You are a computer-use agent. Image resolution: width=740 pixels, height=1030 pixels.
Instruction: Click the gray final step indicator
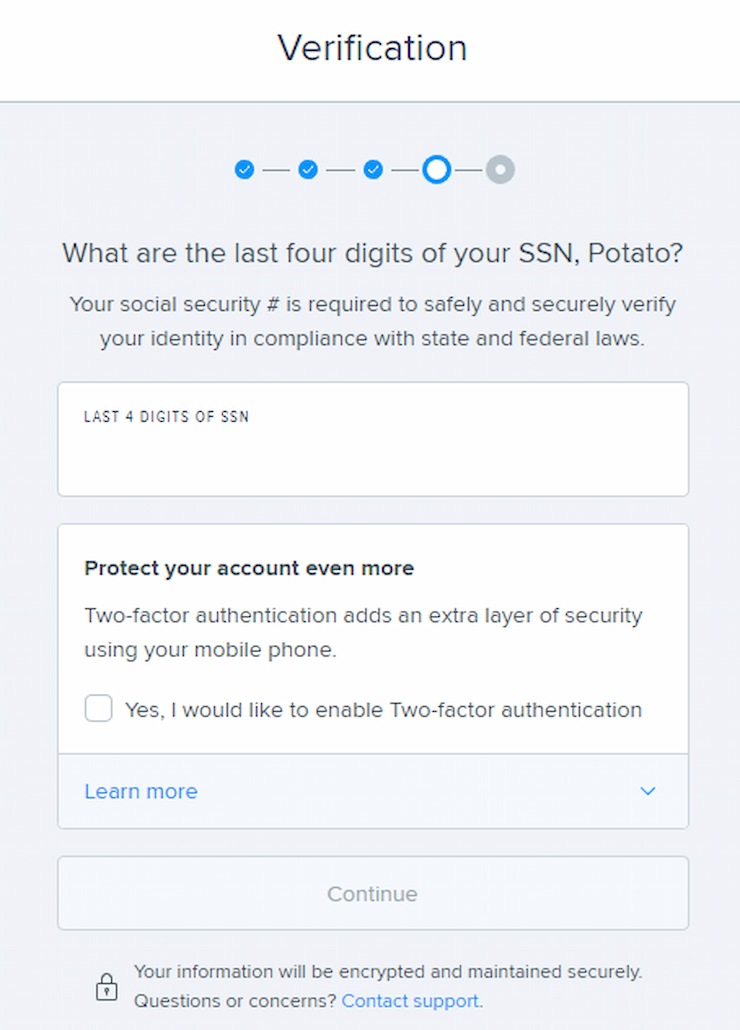[x=500, y=169]
